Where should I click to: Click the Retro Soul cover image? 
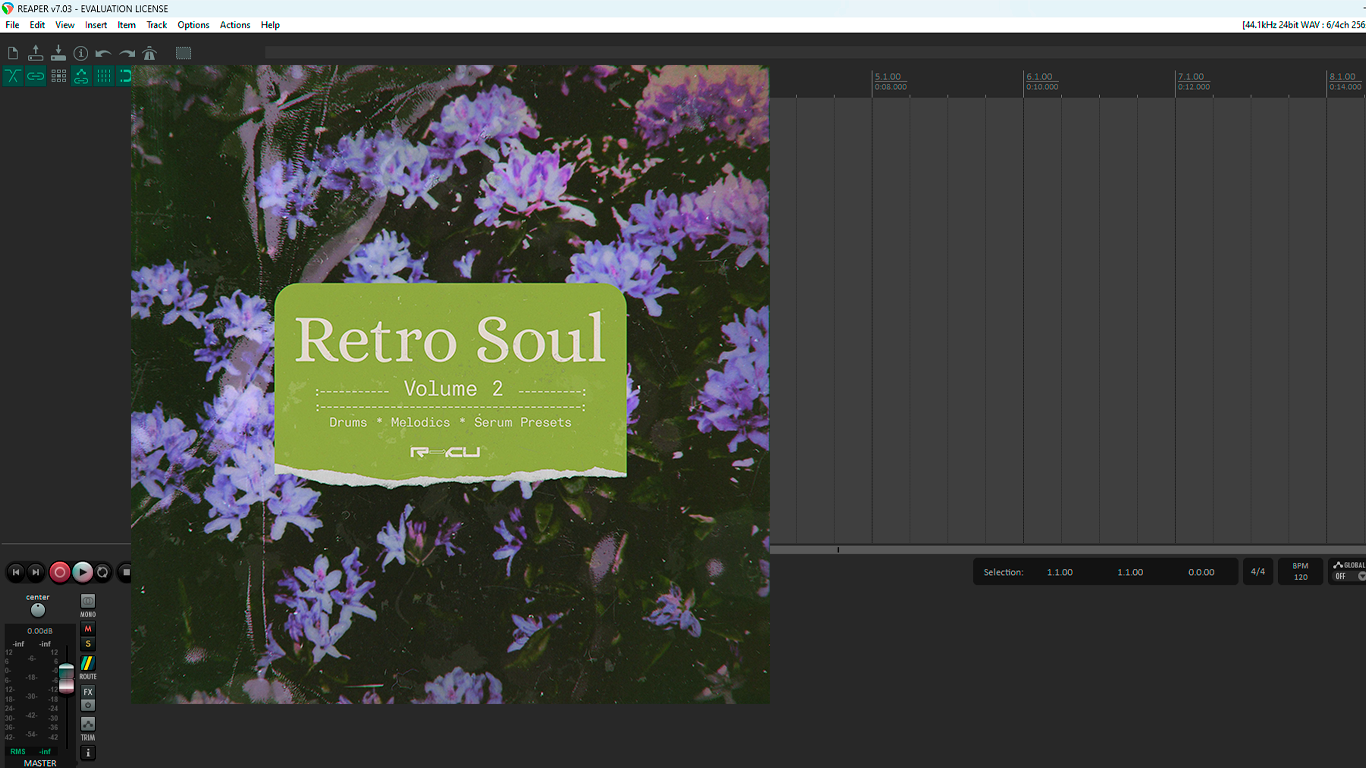[450, 384]
